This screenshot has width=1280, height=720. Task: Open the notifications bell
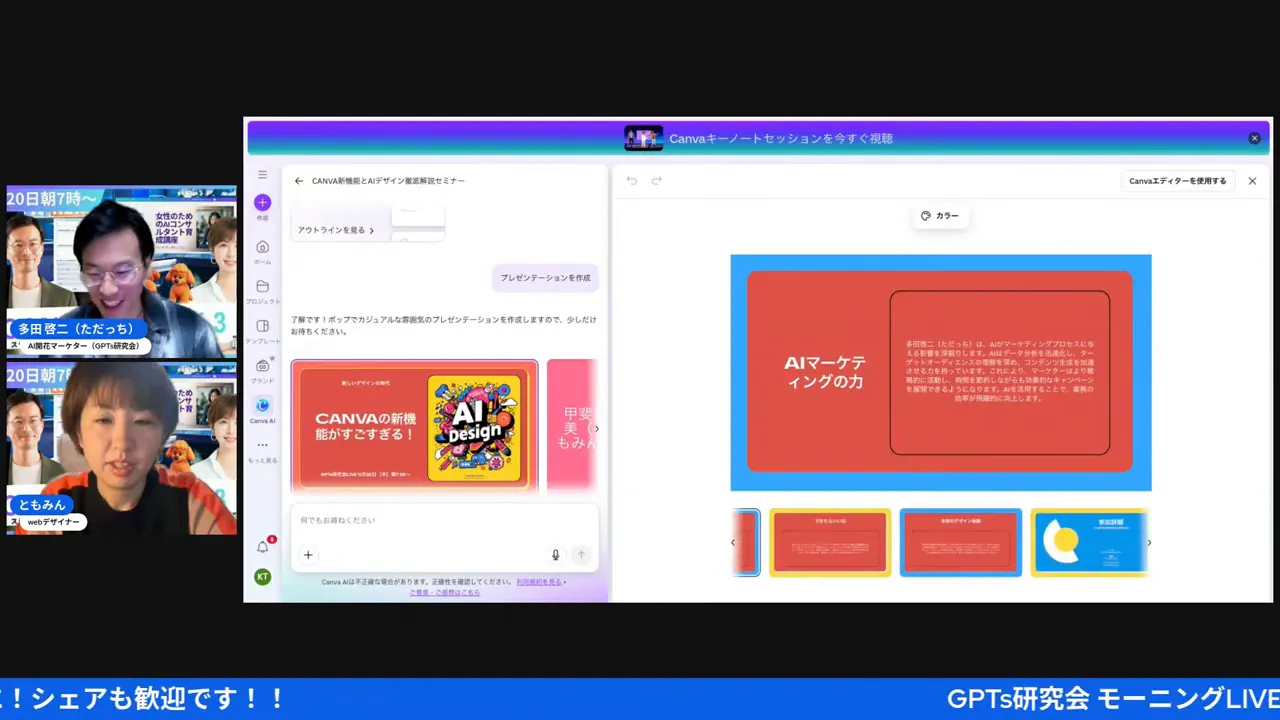click(x=262, y=547)
